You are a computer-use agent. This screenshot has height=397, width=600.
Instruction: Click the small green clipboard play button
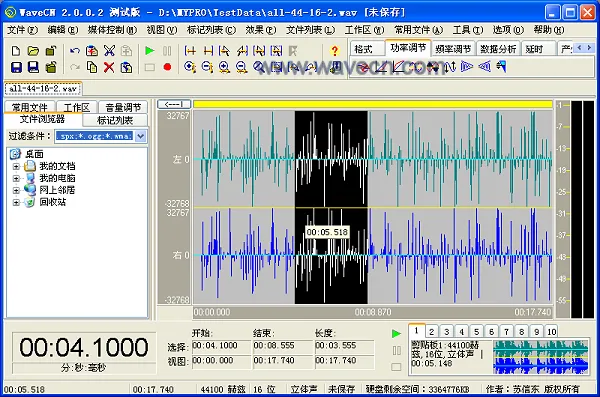point(396,334)
